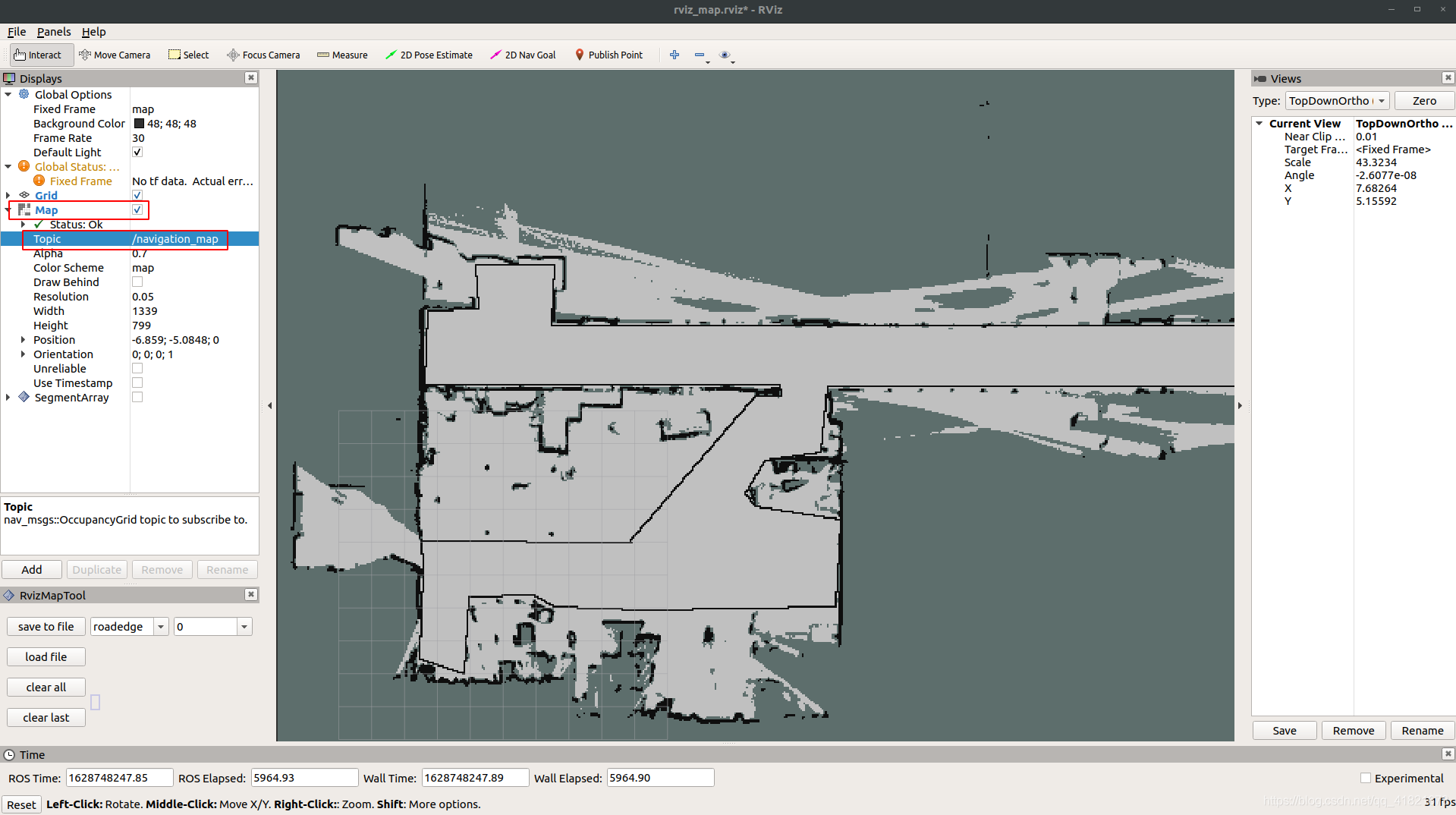This screenshot has width=1456, height=815.
Task: Select the Interact tool
Action: tap(40, 54)
